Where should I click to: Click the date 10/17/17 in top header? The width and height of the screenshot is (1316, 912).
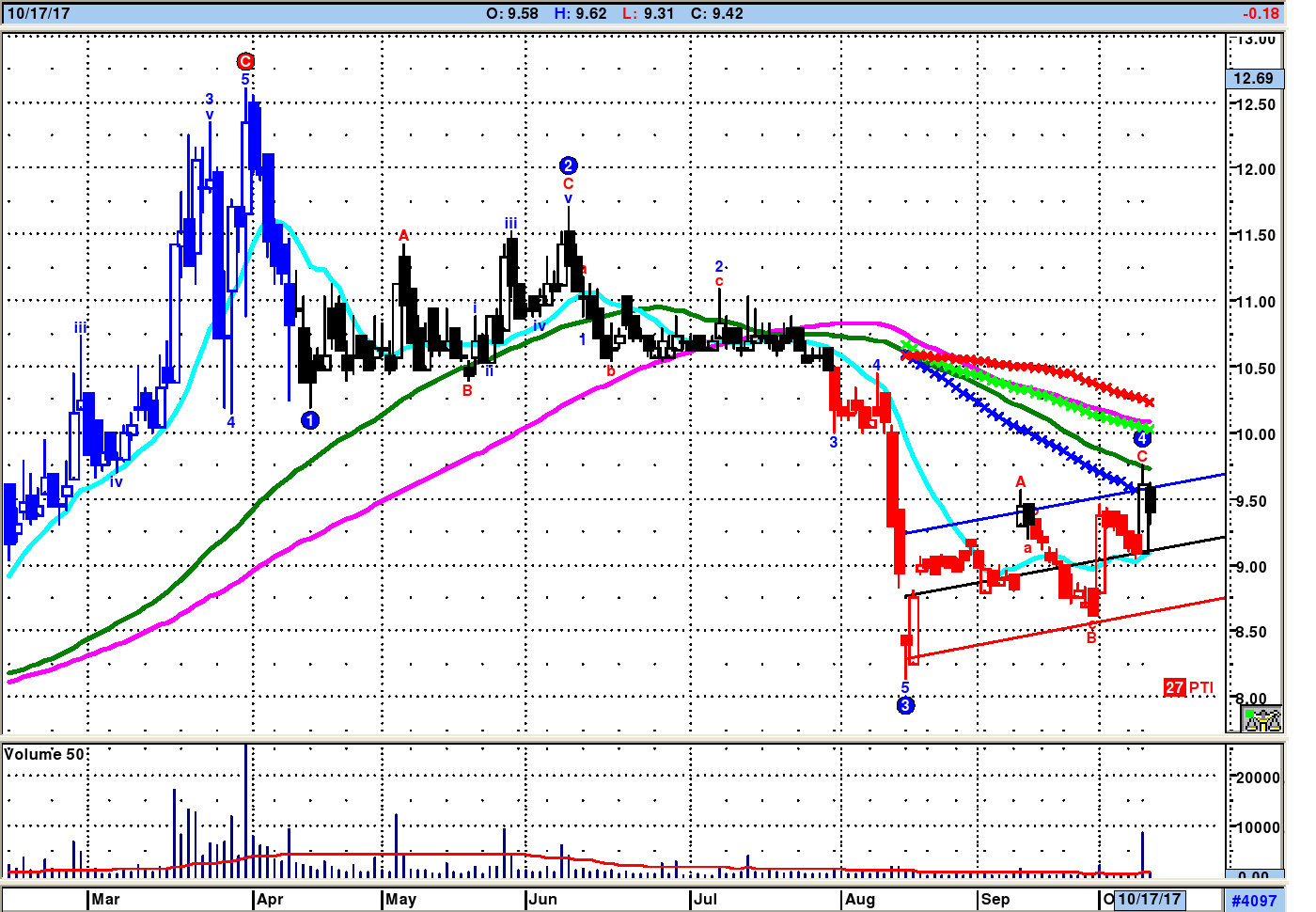pyautogui.click(x=39, y=13)
